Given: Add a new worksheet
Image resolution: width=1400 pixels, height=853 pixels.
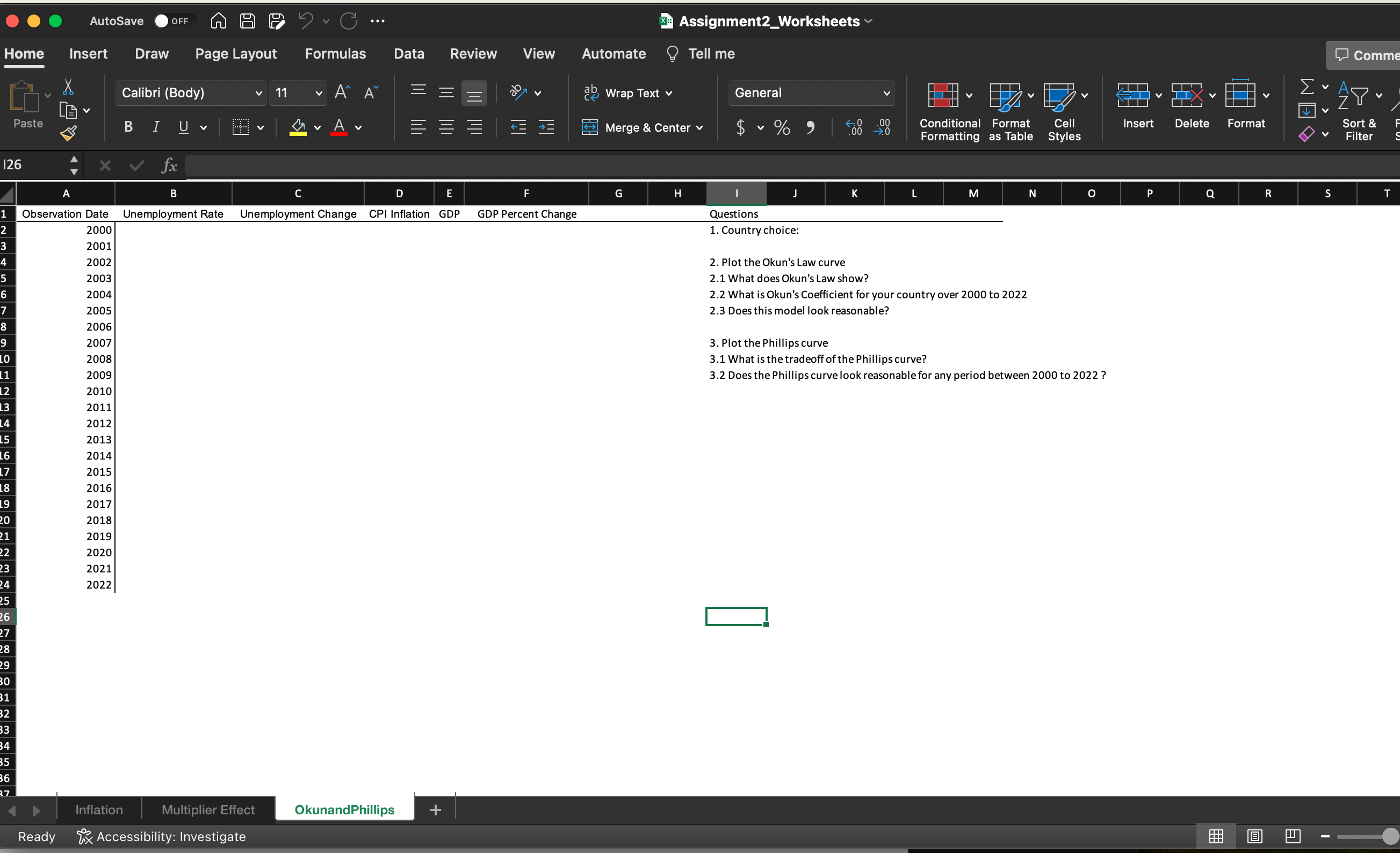Looking at the screenshot, I should (435, 809).
